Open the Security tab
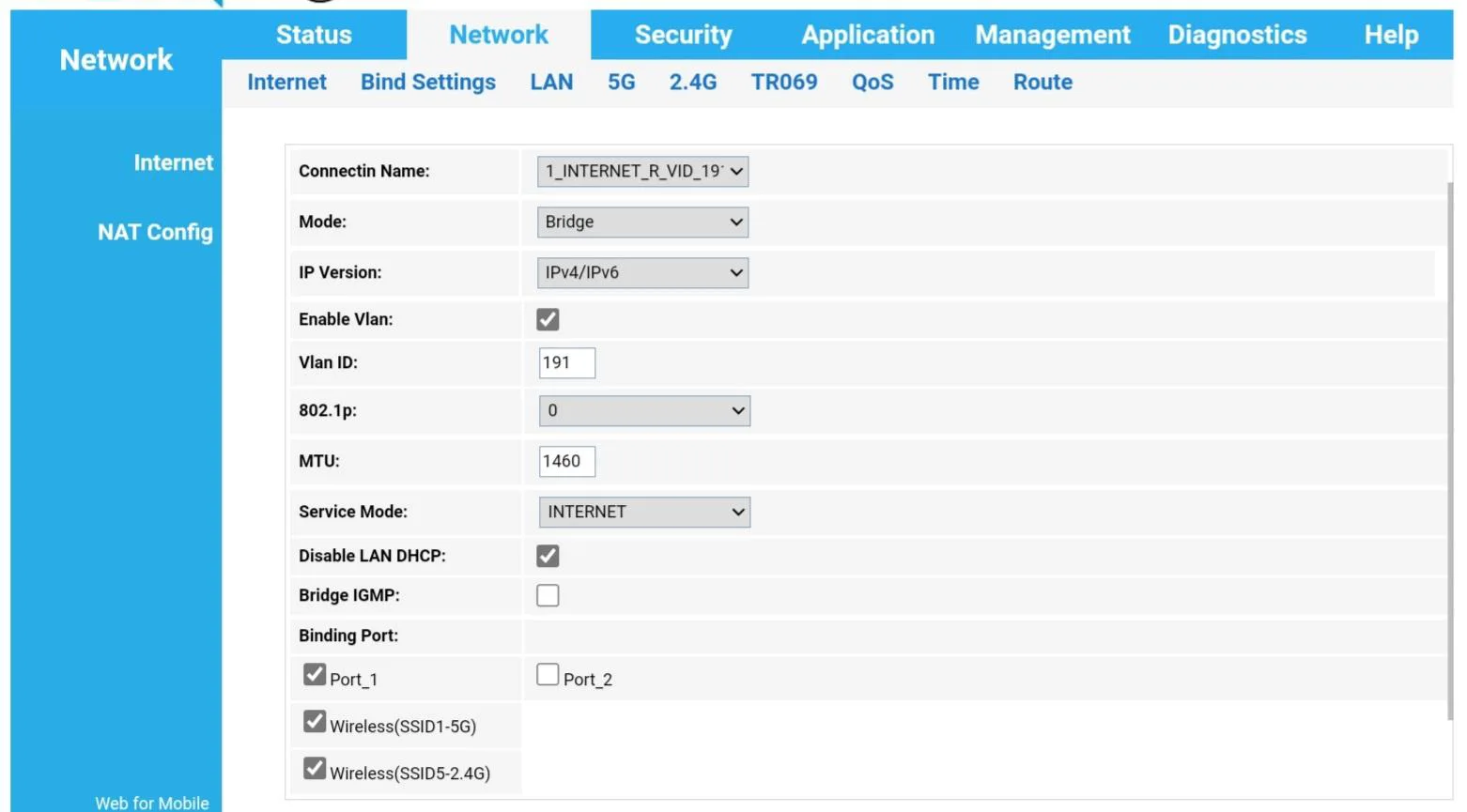Viewport: 1467px width, 812px height. coord(683,36)
